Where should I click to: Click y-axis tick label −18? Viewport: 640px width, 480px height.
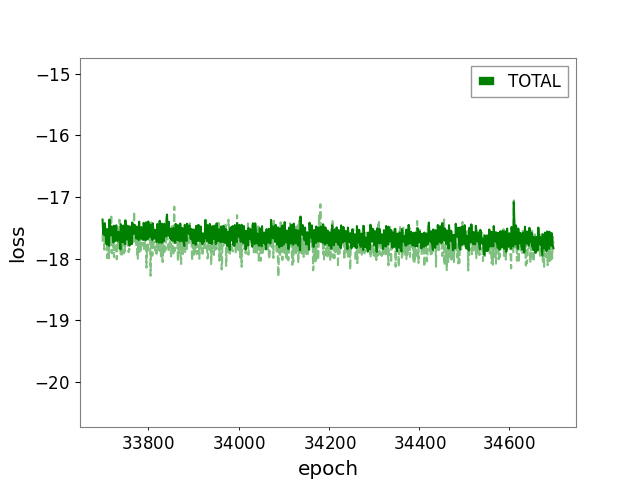[x=53, y=259]
